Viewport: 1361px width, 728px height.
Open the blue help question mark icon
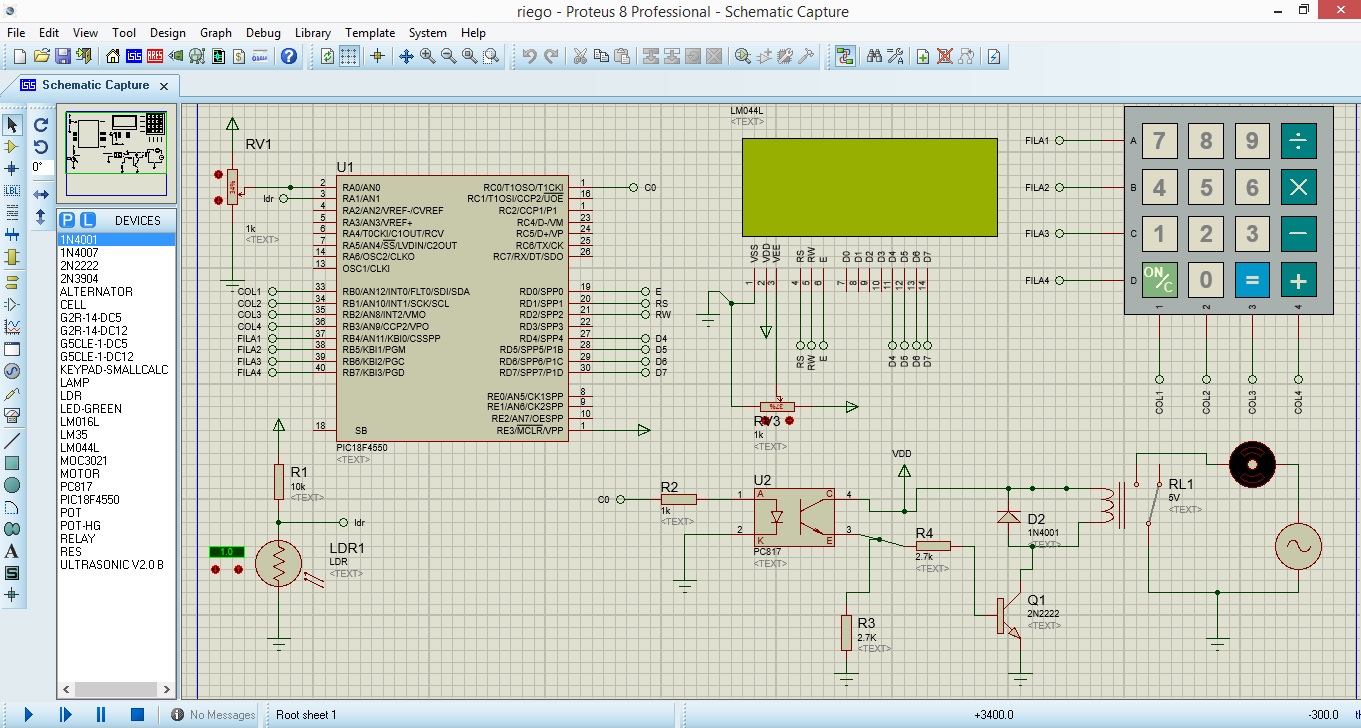tap(289, 56)
